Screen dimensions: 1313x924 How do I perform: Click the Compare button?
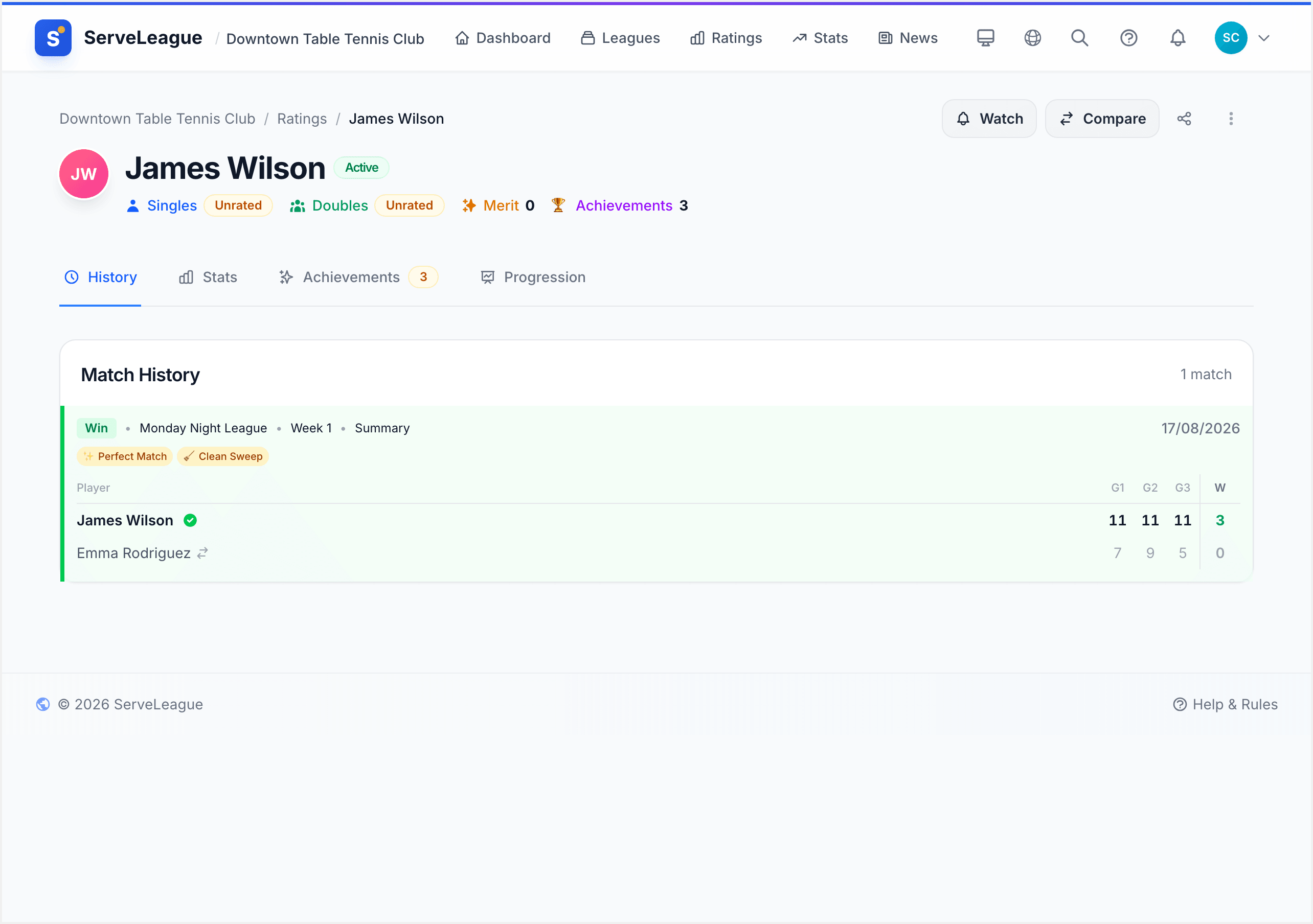(x=1102, y=119)
